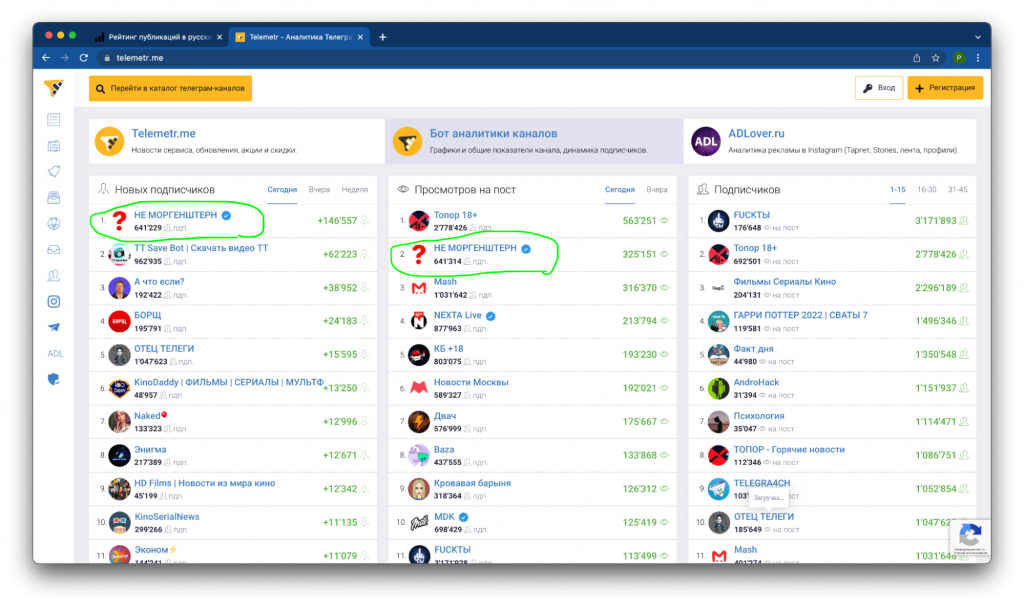1024x607 pixels.
Task: Expand the tab search chevron in Chrome
Action: (977, 37)
